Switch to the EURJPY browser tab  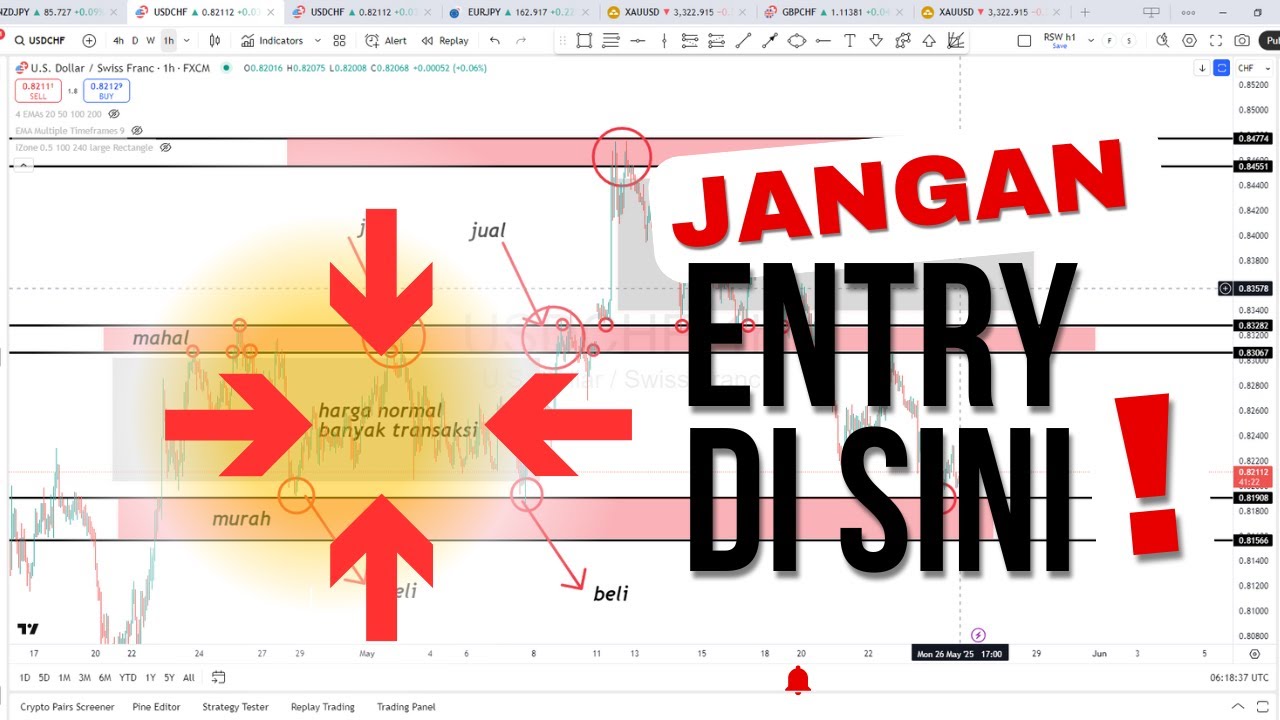click(x=520, y=12)
